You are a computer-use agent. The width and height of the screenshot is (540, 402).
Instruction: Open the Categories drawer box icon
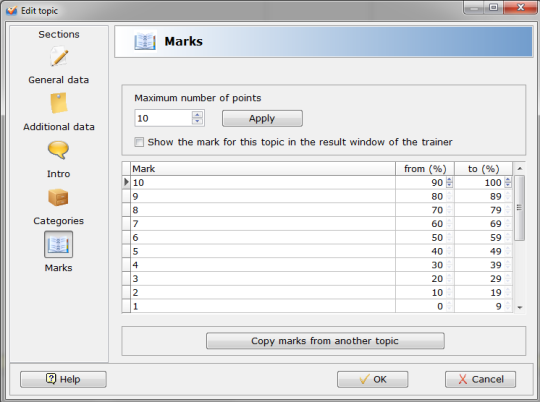[58, 197]
